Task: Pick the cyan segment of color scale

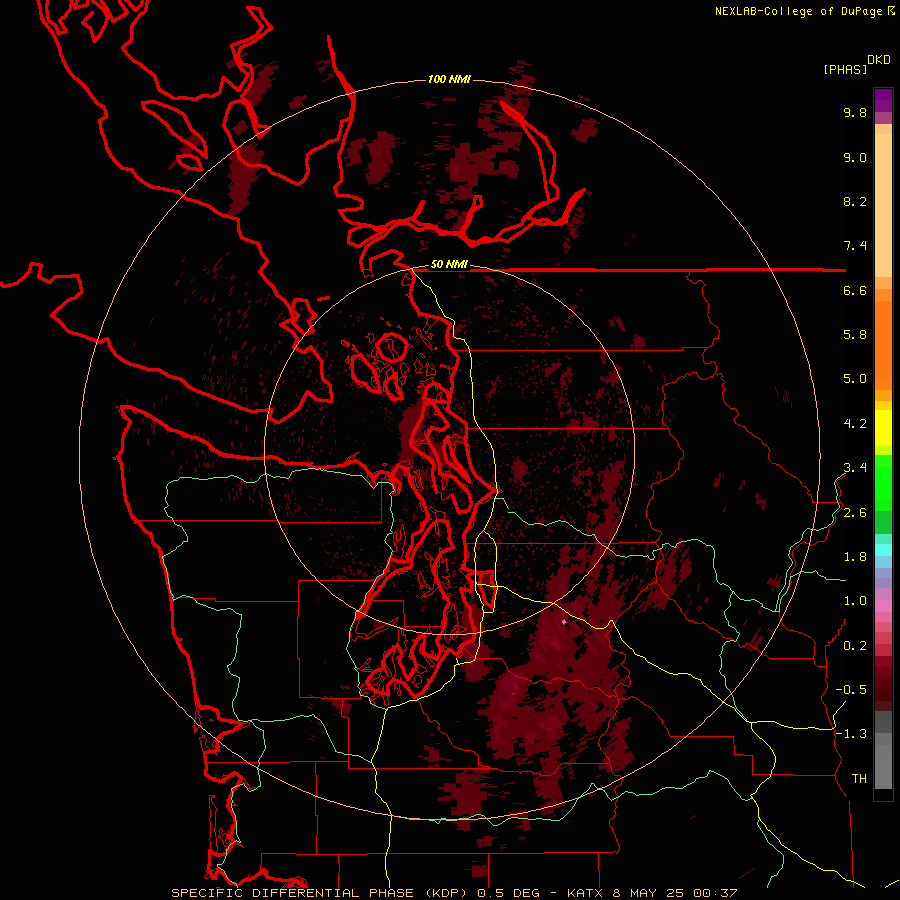Action: tap(883, 550)
